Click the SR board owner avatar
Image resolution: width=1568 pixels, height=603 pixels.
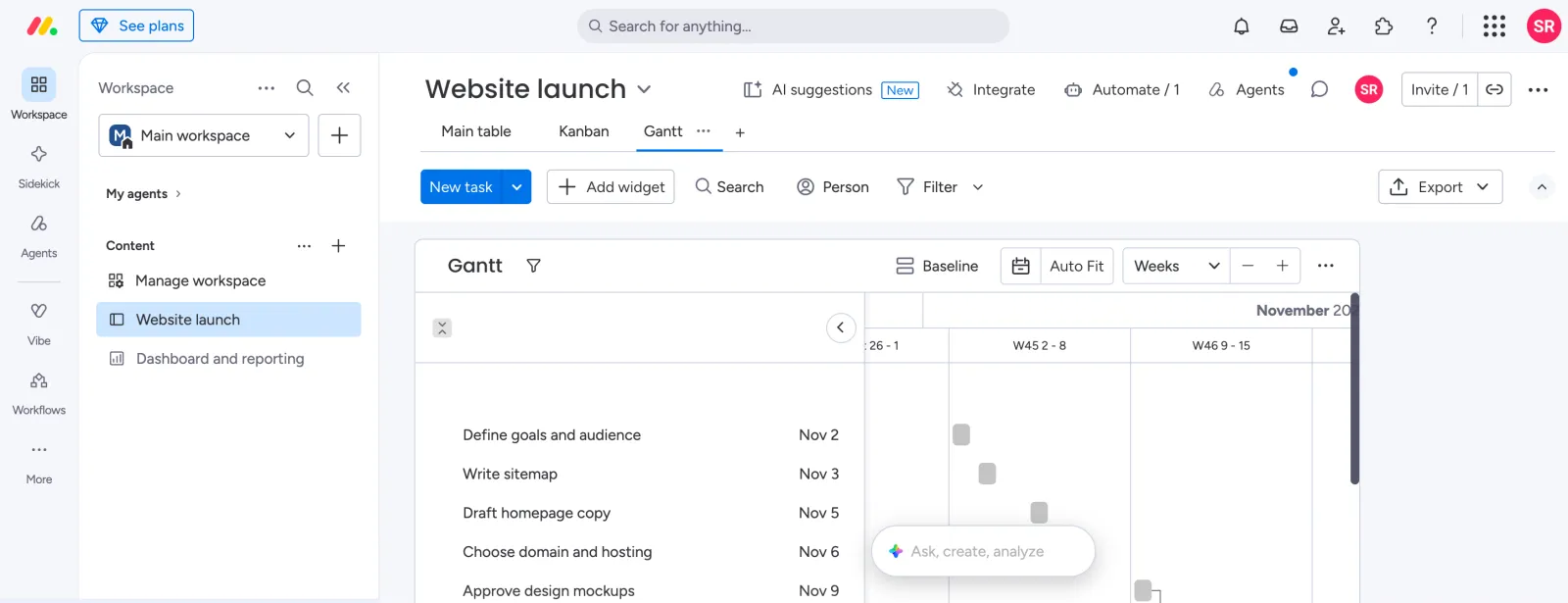1369,89
